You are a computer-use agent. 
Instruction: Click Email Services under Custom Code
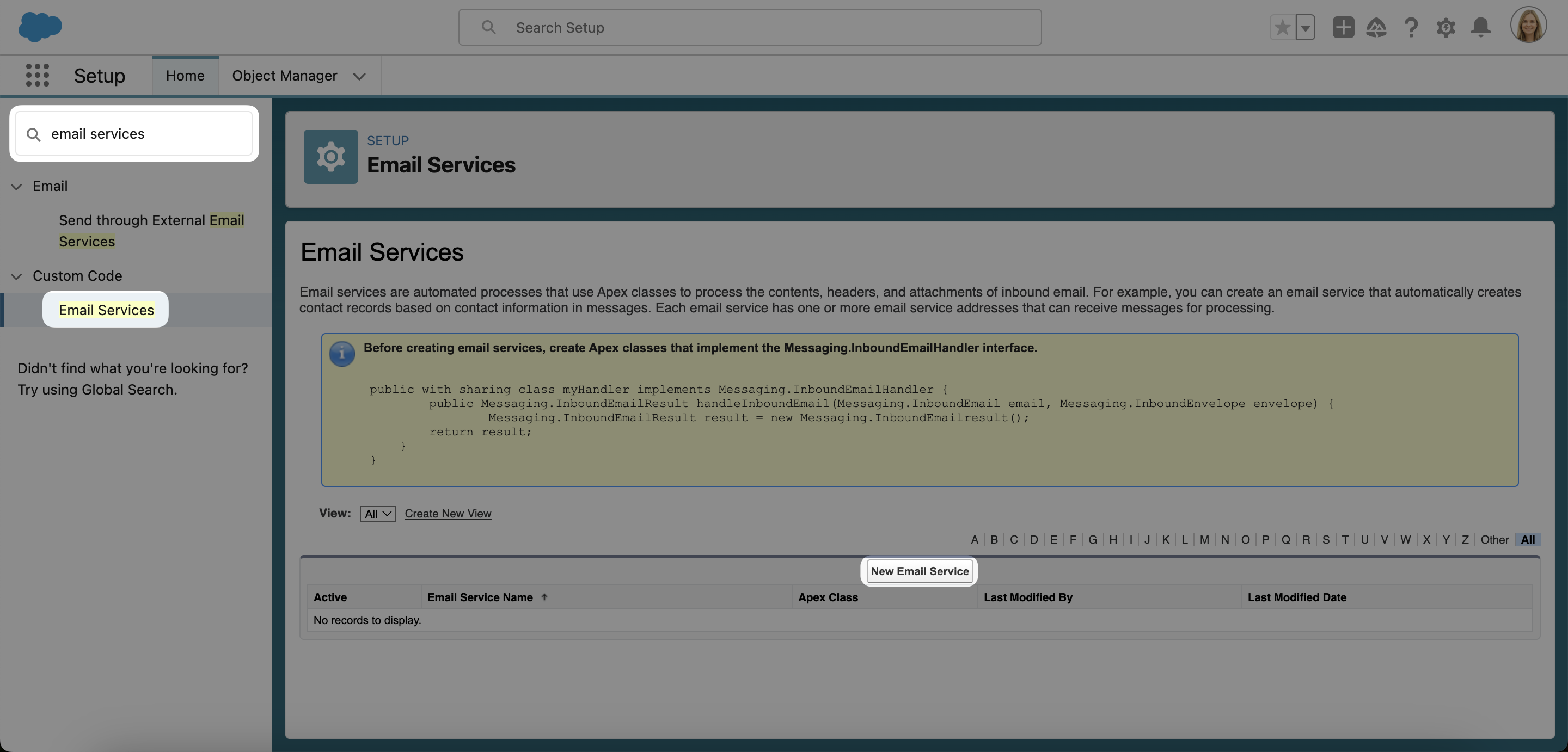(x=106, y=309)
